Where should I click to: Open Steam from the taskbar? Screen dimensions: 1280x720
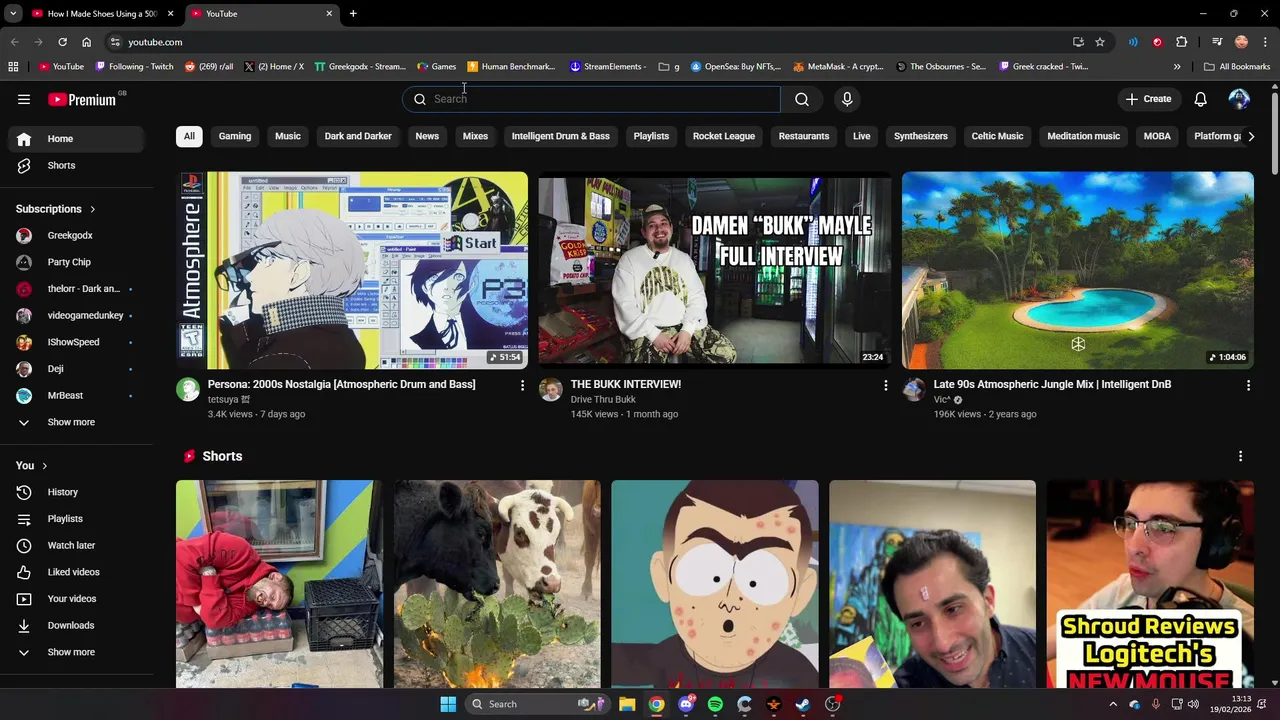coord(803,704)
